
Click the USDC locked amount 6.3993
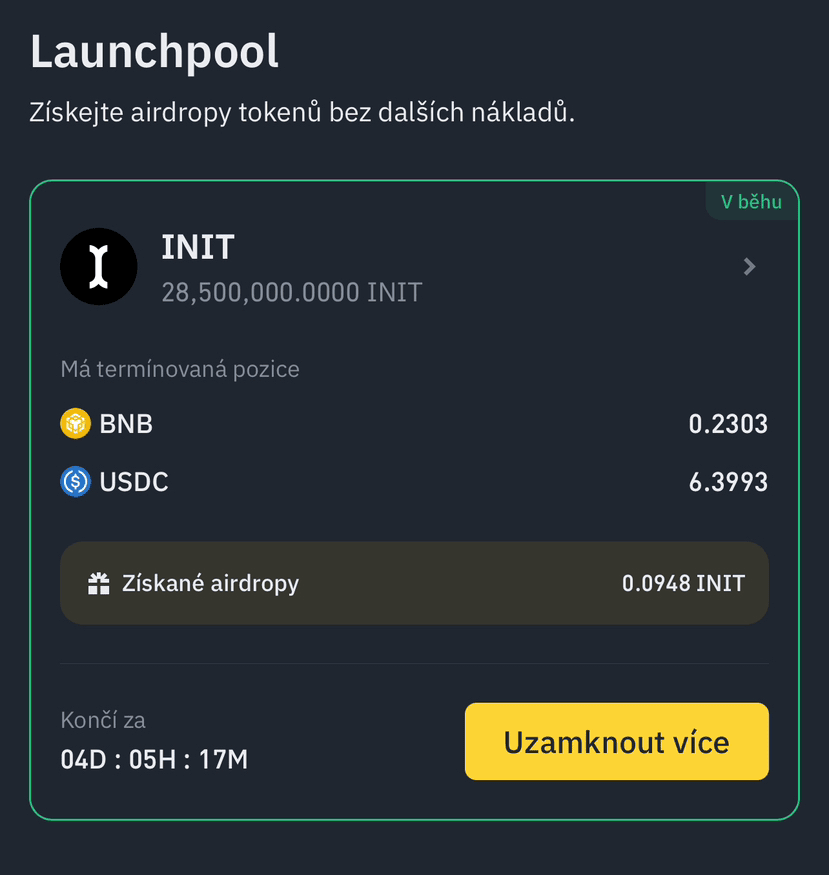pos(728,483)
